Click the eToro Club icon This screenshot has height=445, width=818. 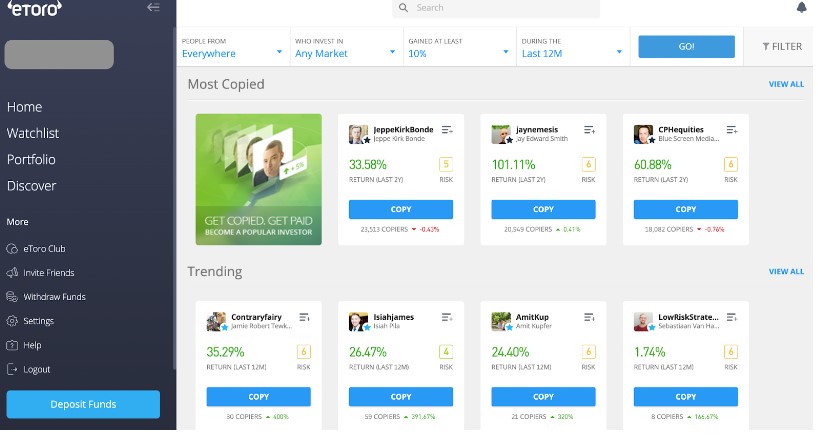12,249
